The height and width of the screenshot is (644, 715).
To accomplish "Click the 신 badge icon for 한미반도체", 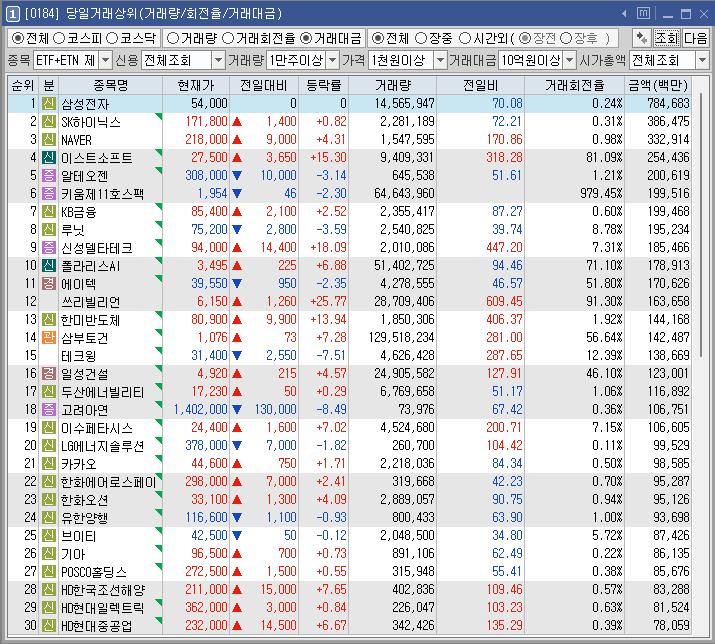I will 49,319.
